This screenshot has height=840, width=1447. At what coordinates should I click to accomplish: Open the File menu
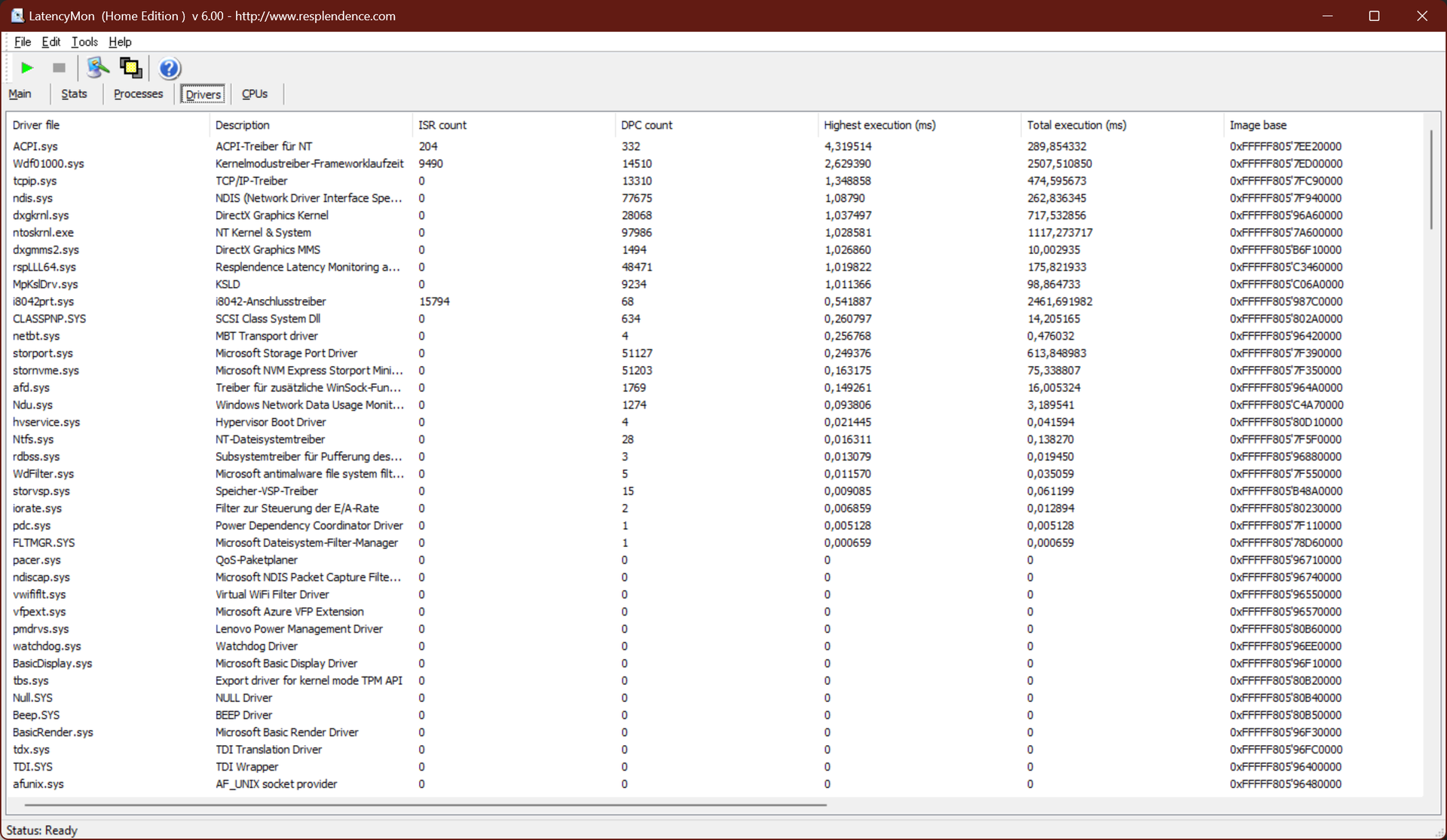tap(22, 42)
